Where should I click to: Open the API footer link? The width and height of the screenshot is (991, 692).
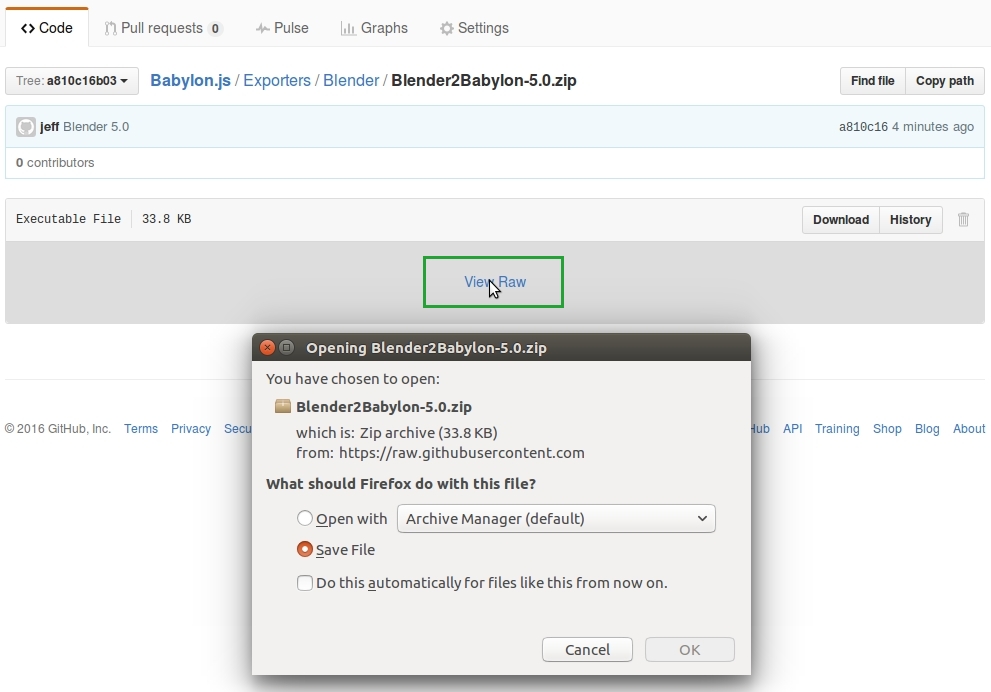point(793,428)
